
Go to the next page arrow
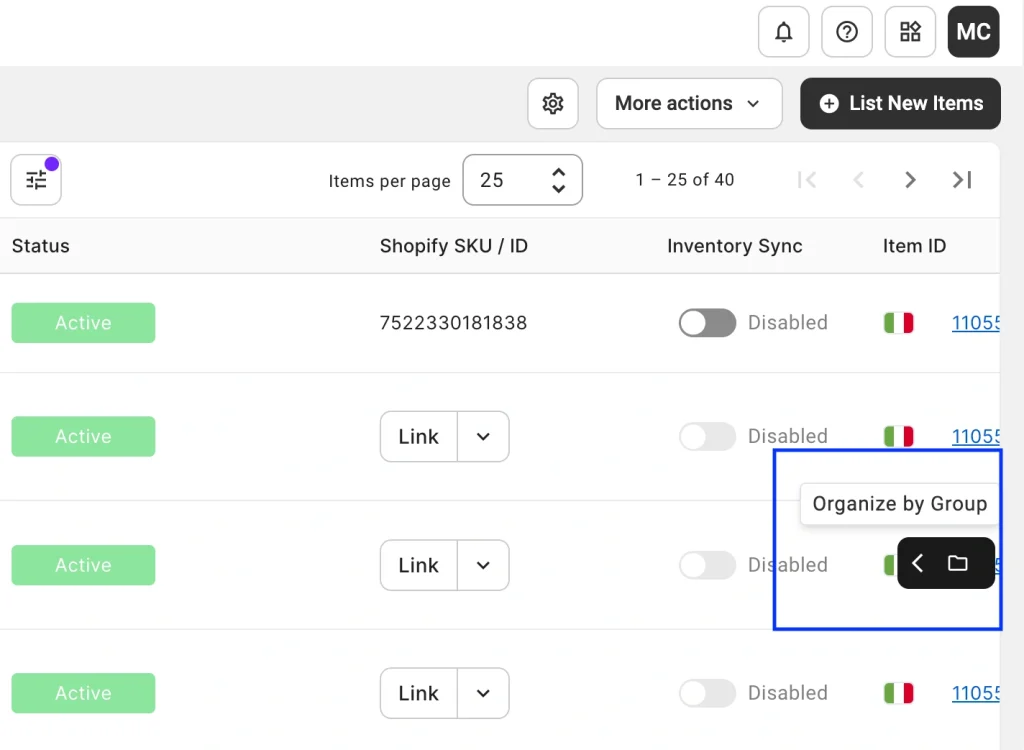coord(910,180)
